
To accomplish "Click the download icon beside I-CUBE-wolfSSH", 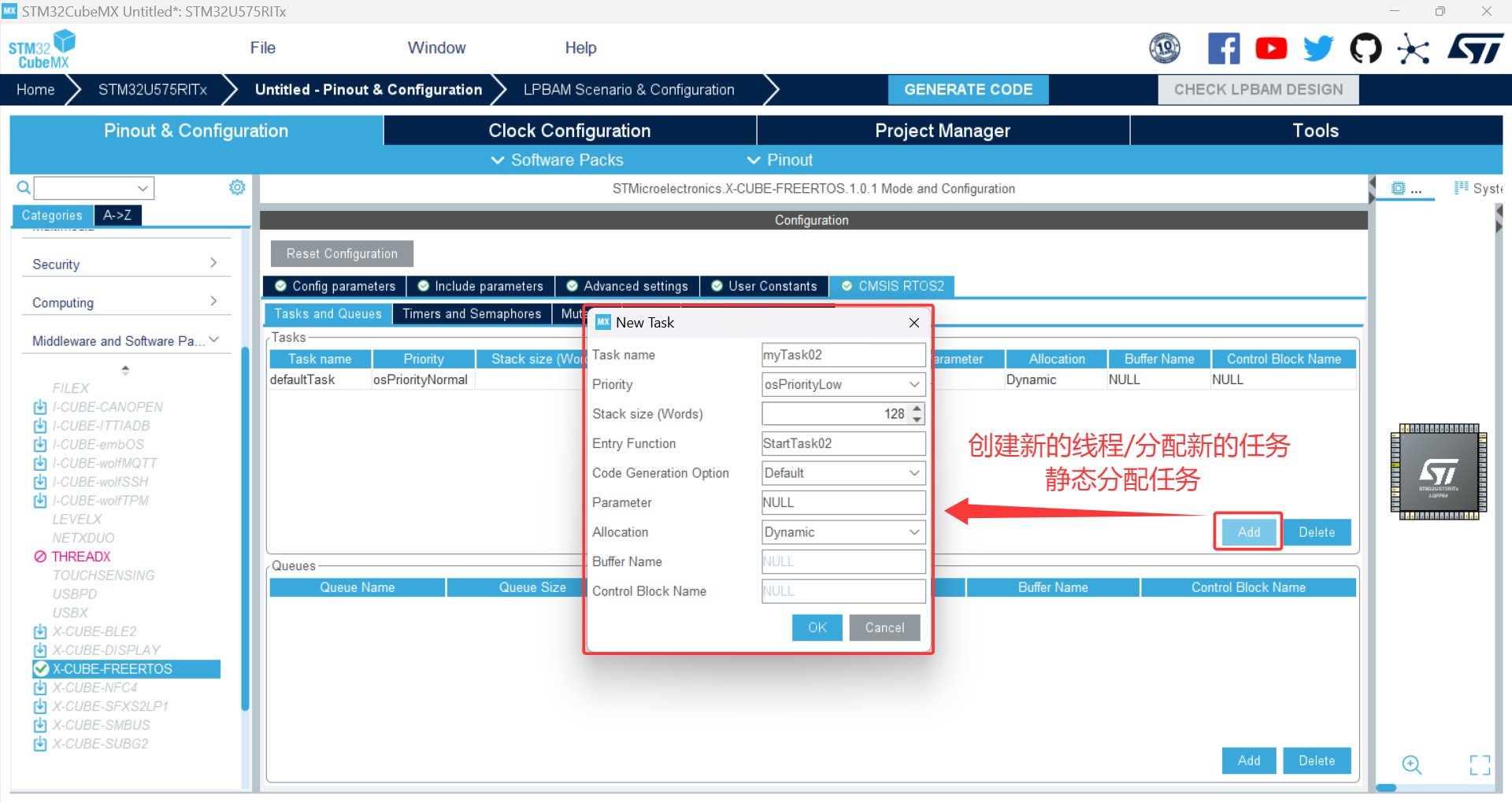I will [40, 482].
